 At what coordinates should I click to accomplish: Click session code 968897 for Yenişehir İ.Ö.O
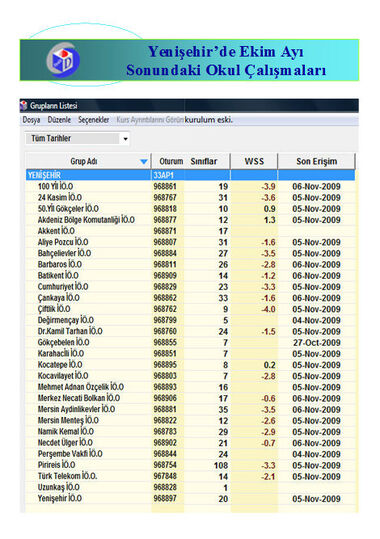tap(165, 498)
